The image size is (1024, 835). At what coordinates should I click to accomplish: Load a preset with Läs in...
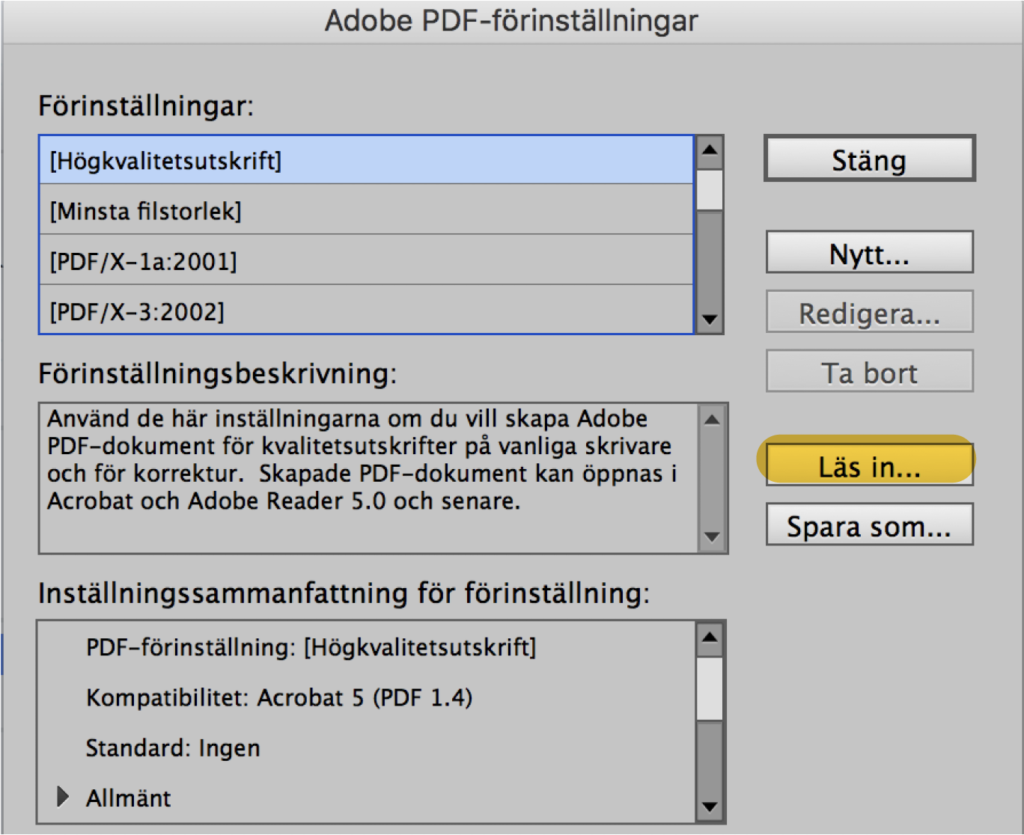(869, 464)
